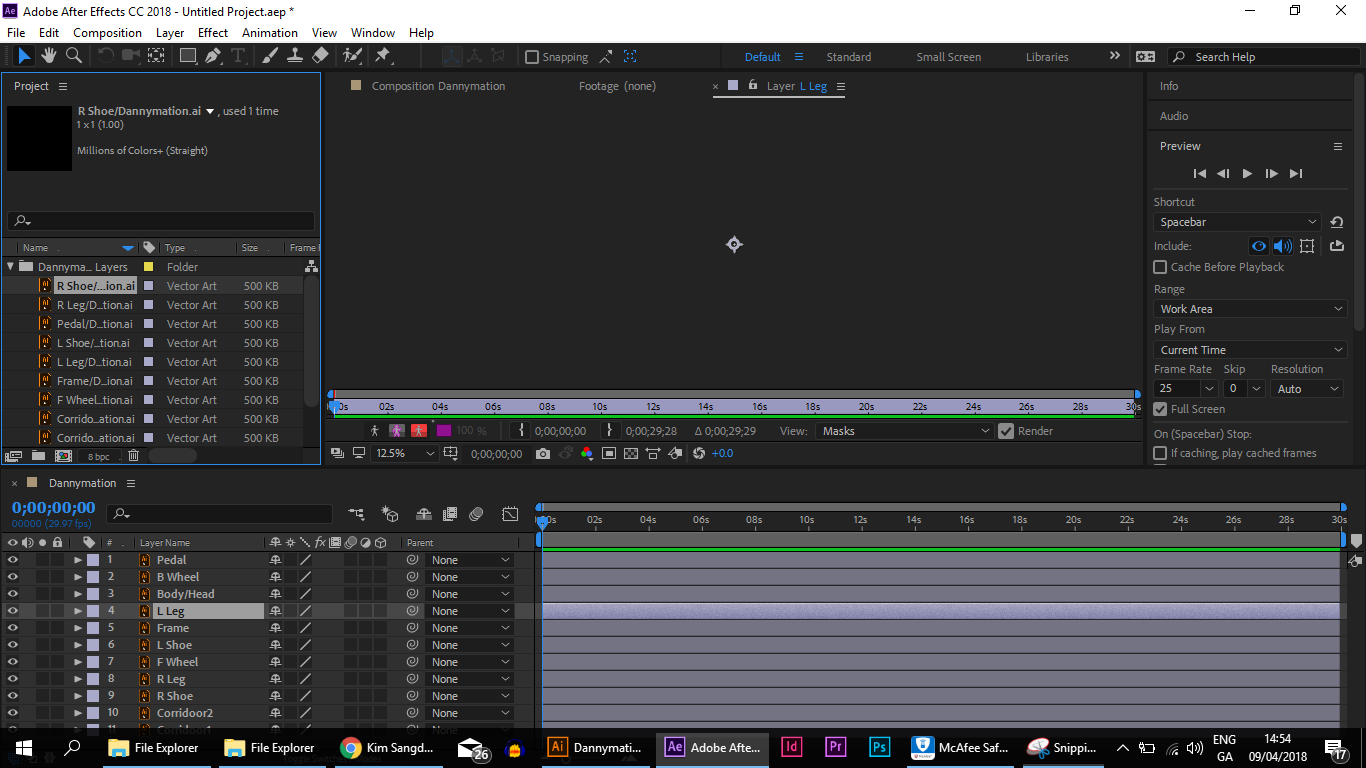Select the Horizontal Type tool

pos(238,56)
